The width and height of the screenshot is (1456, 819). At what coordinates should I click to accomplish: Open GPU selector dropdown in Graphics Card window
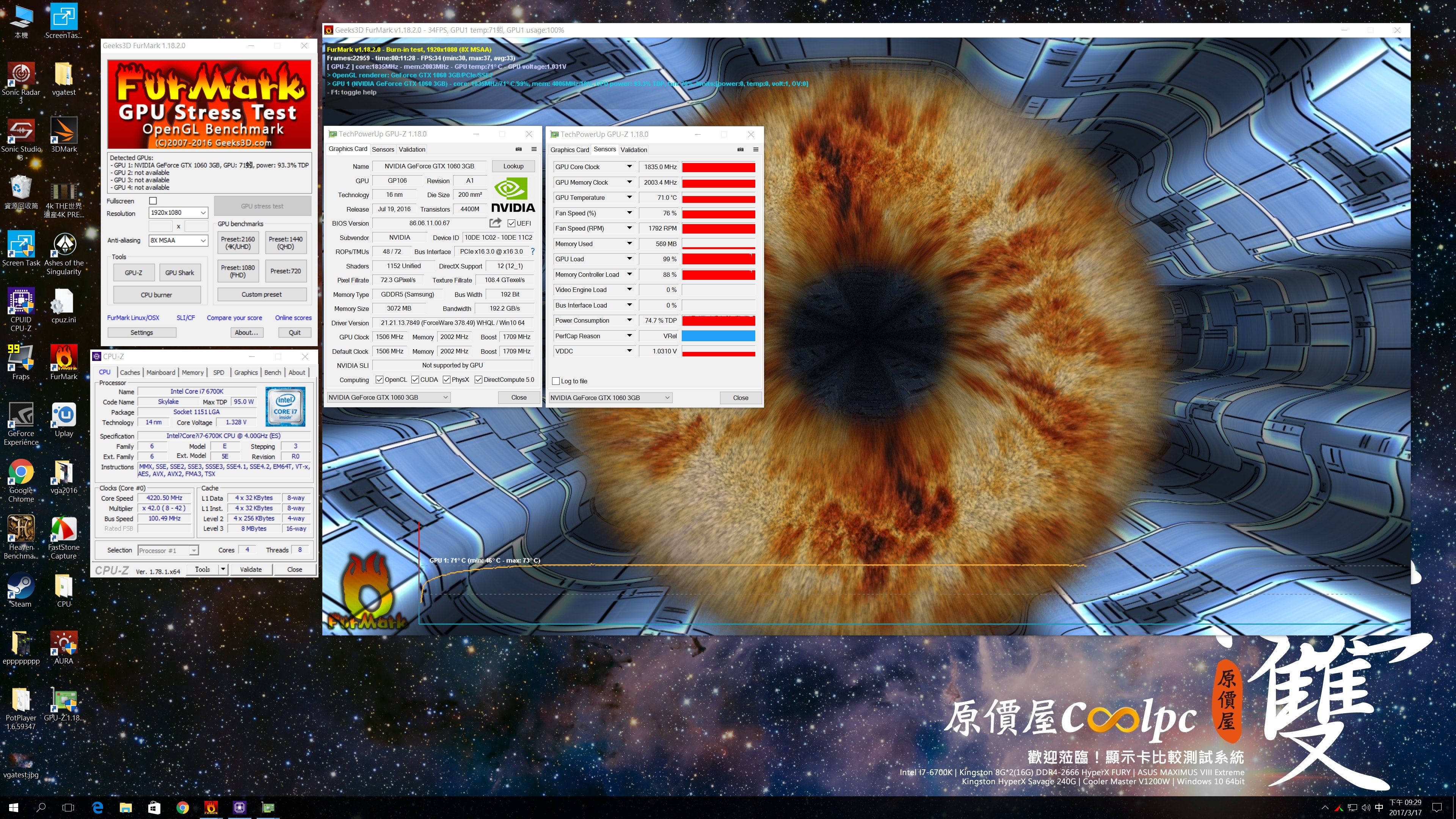coord(388,397)
